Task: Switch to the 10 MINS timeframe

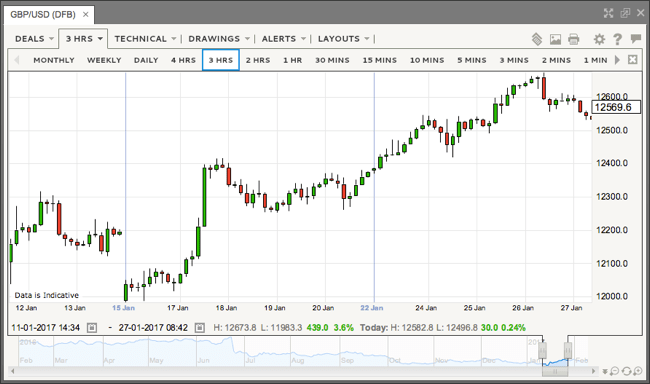Action: pos(427,60)
